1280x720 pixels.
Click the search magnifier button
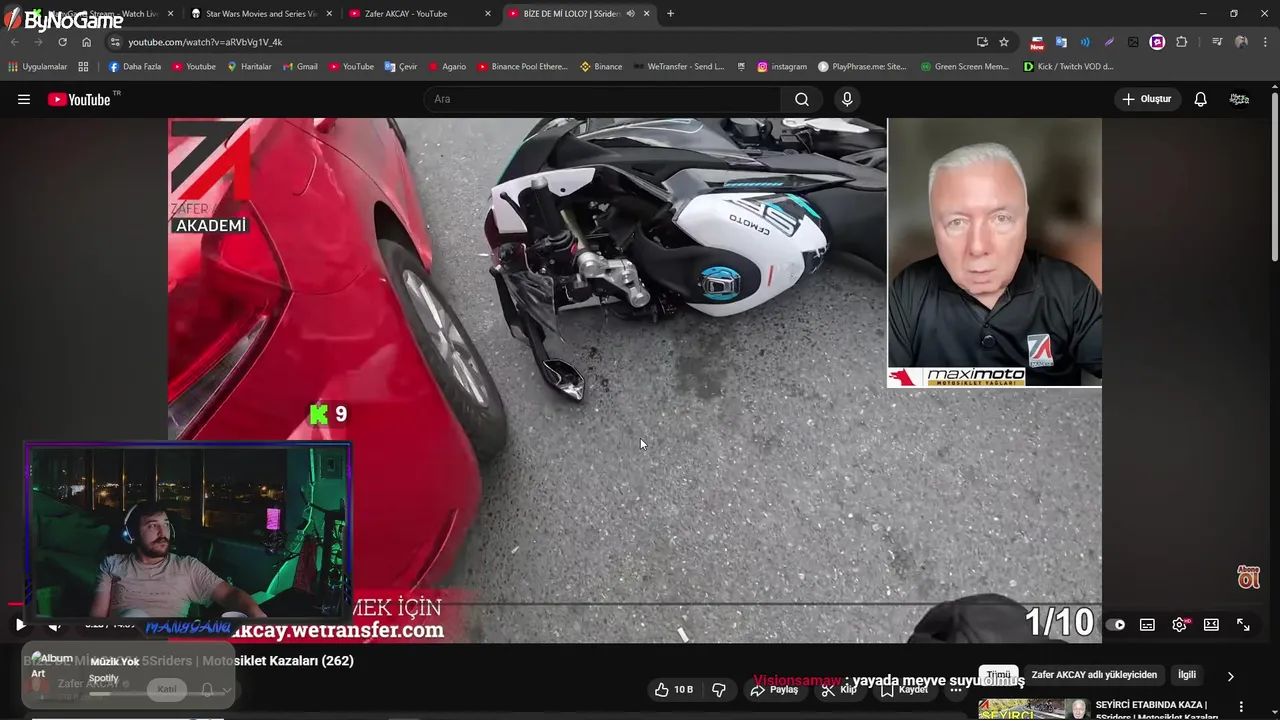tap(802, 99)
